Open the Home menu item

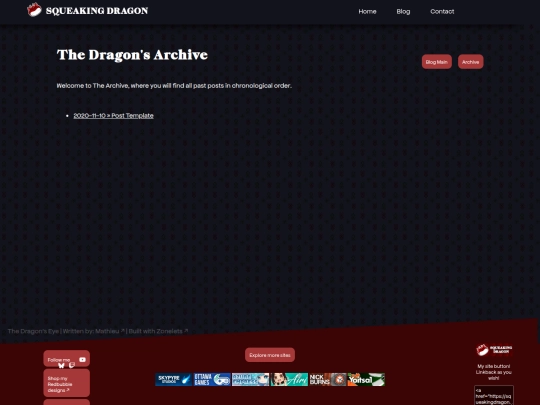click(x=367, y=11)
